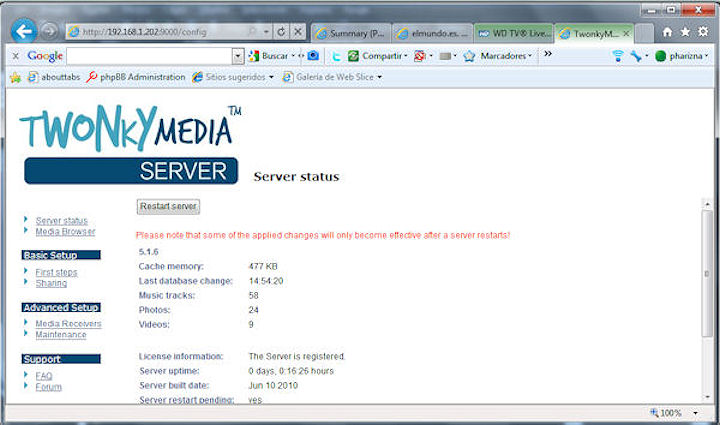Open the Maintenance link
Viewport: 720px width, 425px height.
click(x=61, y=335)
